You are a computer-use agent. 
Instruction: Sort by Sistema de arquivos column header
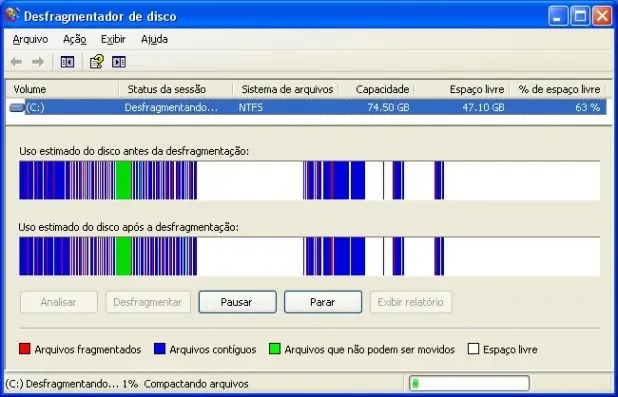click(x=286, y=89)
